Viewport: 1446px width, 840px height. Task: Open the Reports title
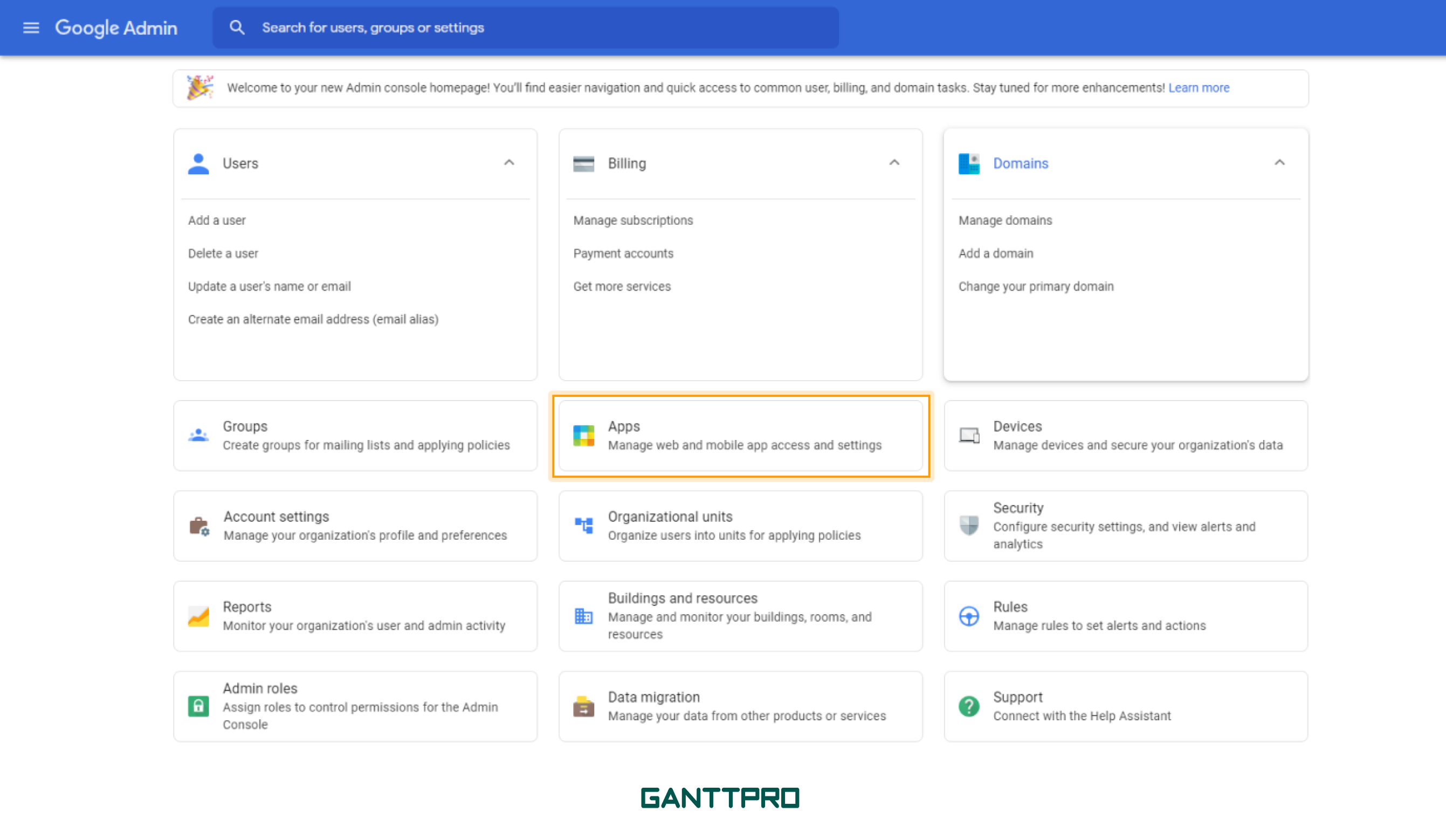[247, 607]
